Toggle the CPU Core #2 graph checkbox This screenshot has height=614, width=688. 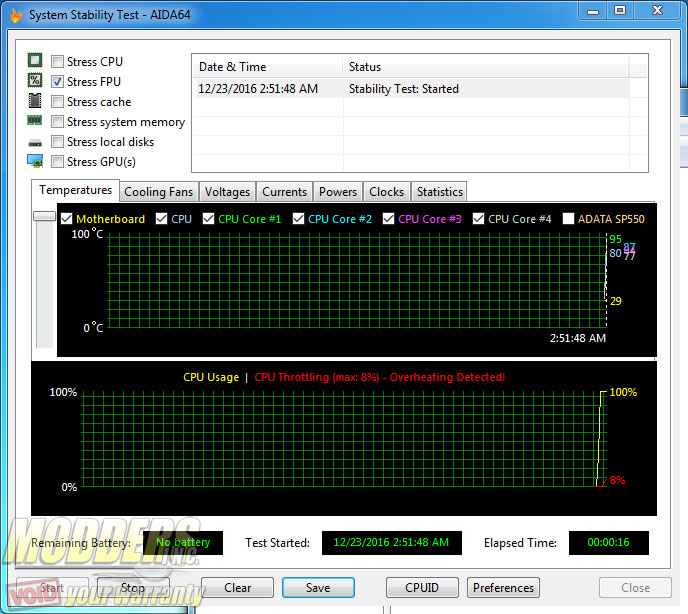pyautogui.click(x=298, y=219)
